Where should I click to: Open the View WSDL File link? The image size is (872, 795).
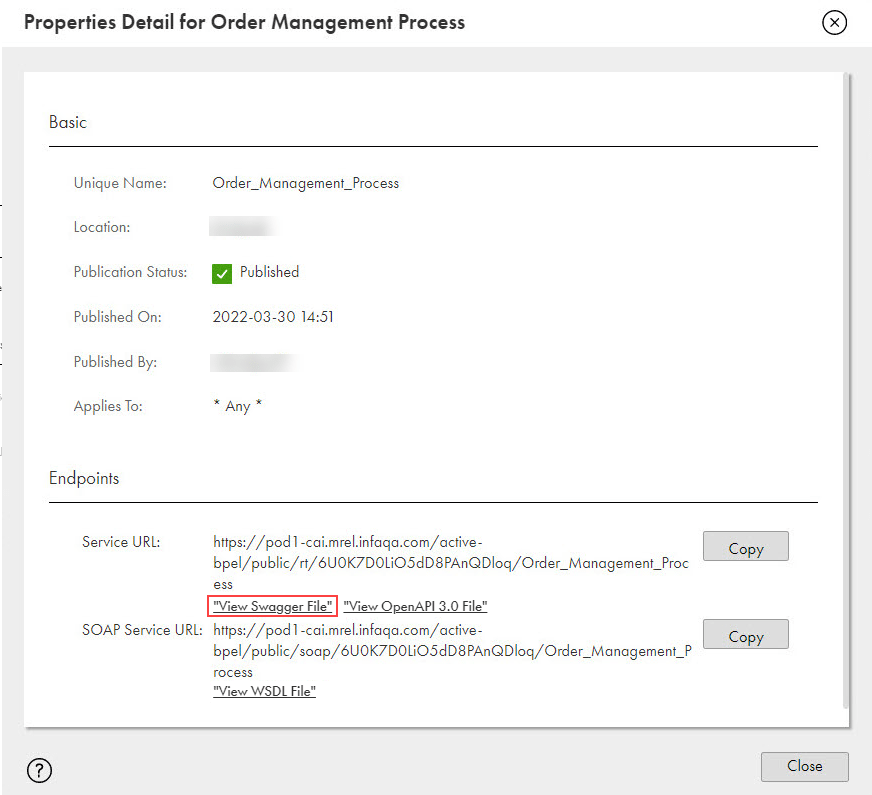click(264, 691)
